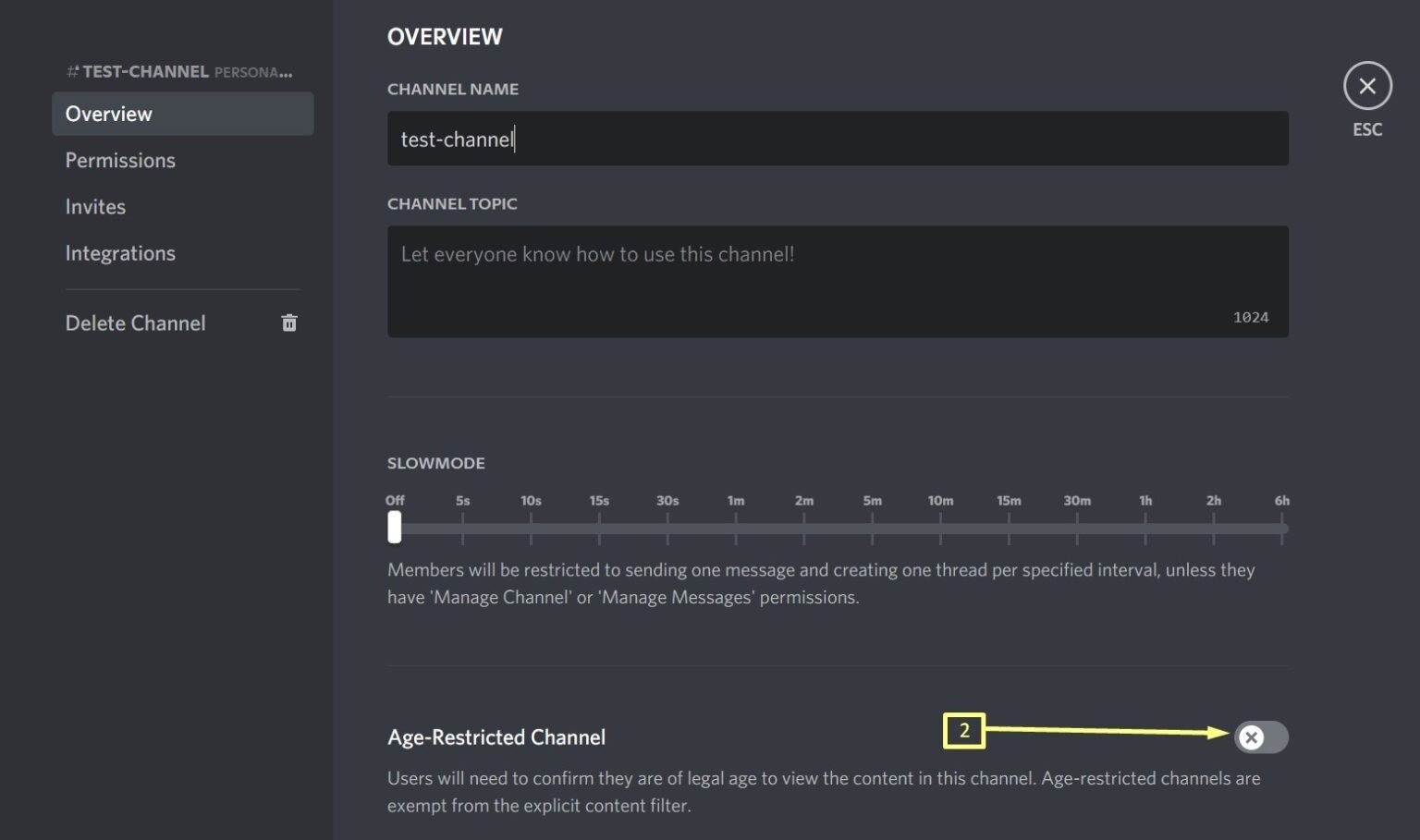This screenshot has width=1420, height=840.
Task: Select Delete Channel in the sidebar
Action: tap(135, 323)
